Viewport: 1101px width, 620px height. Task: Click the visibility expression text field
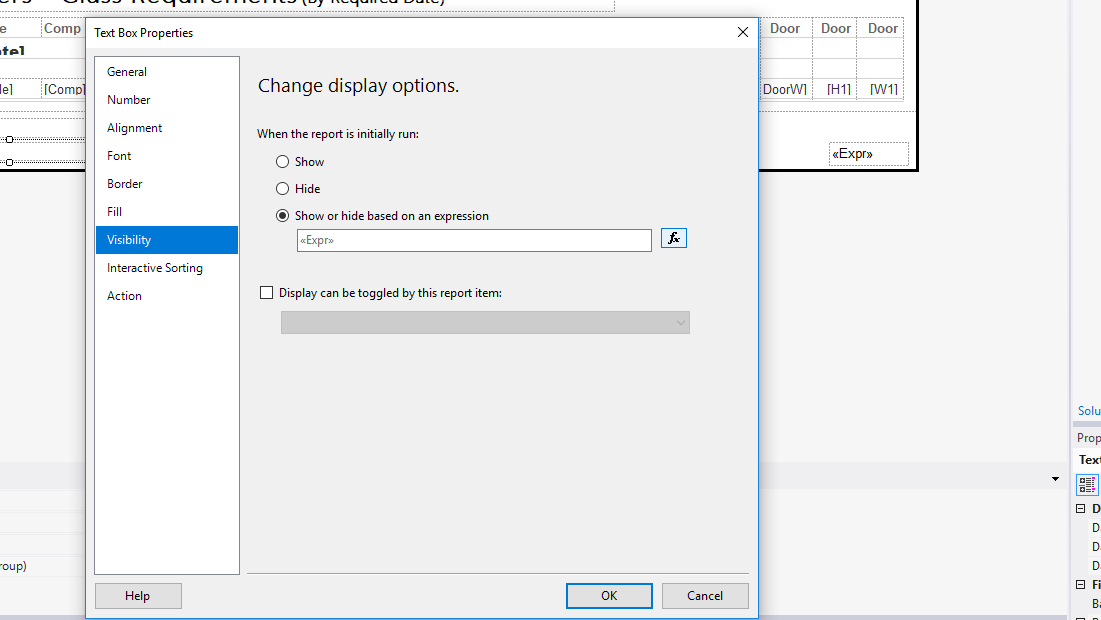click(x=474, y=240)
